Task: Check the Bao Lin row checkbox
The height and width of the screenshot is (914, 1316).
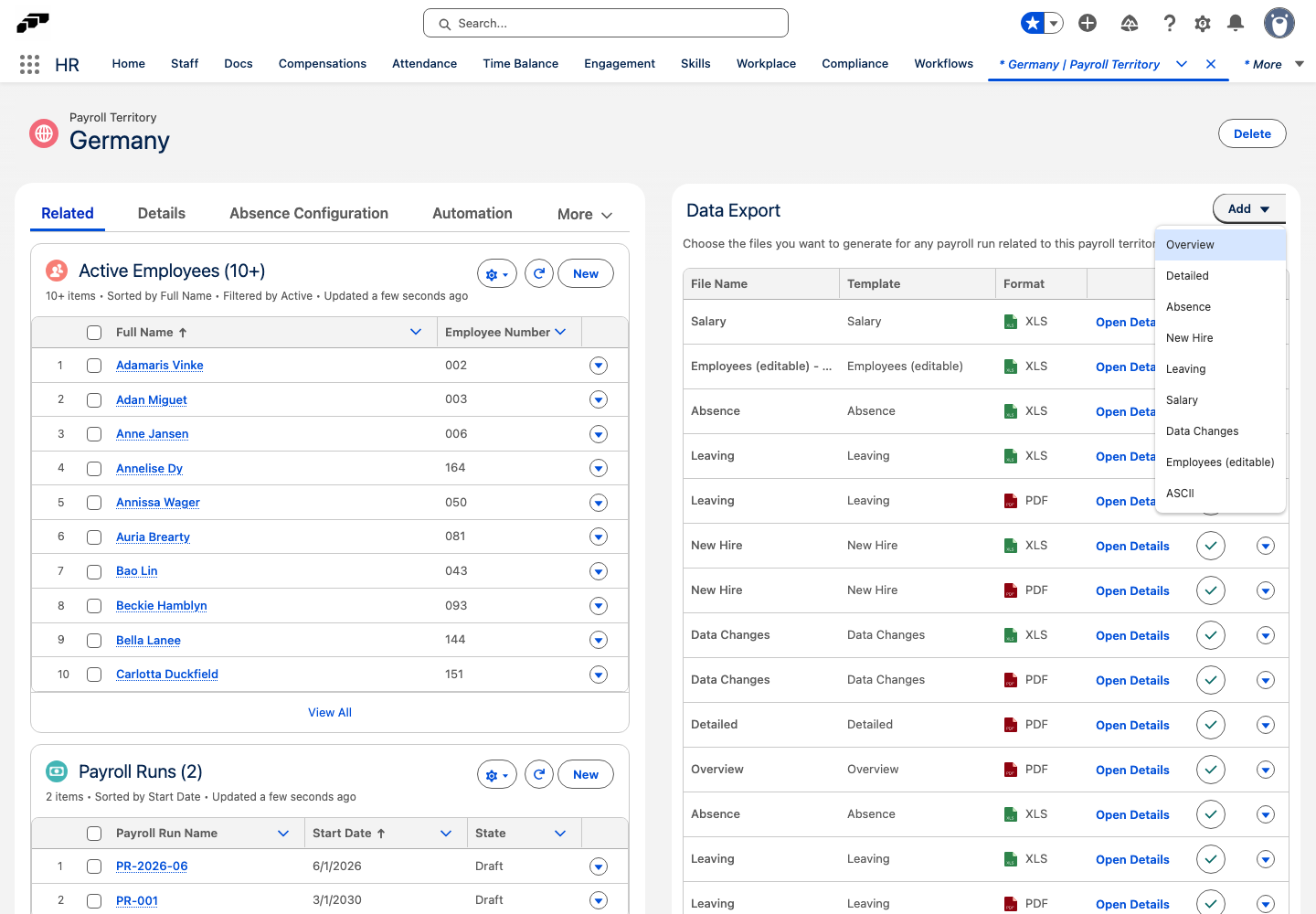Action: pos(94,571)
